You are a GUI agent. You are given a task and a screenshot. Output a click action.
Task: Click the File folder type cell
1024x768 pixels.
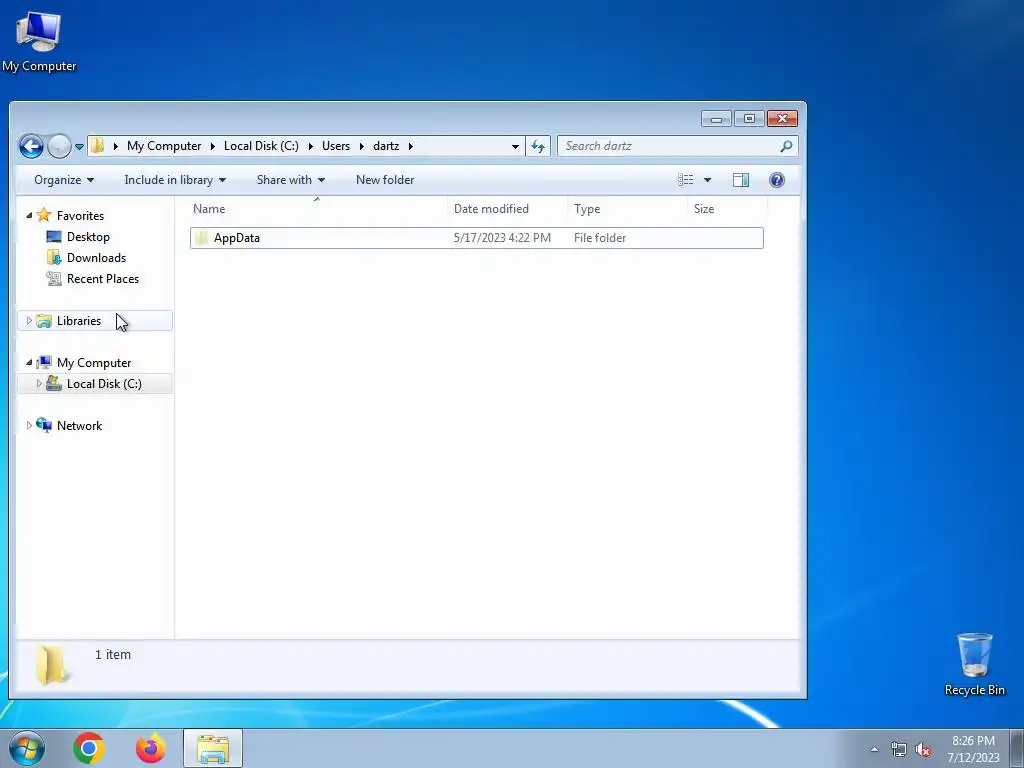[600, 238]
